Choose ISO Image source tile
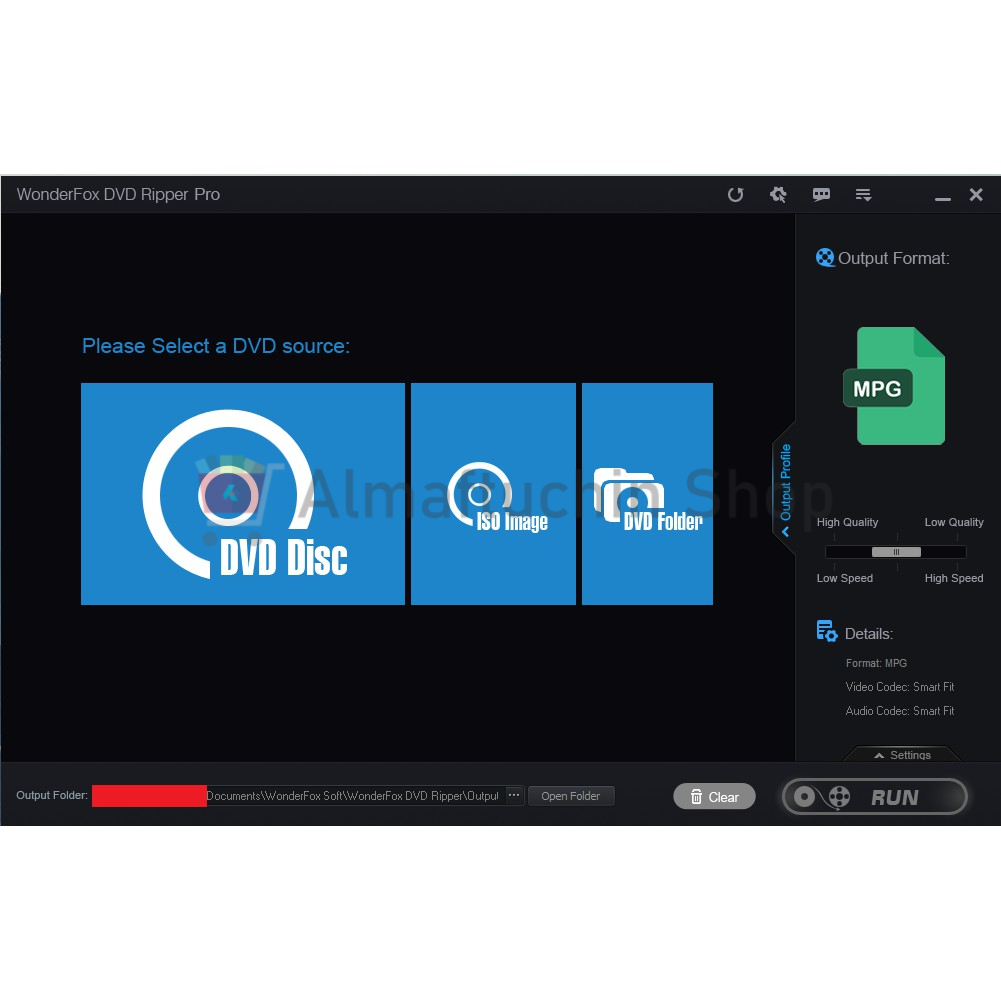1001x1001 pixels. point(493,493)
